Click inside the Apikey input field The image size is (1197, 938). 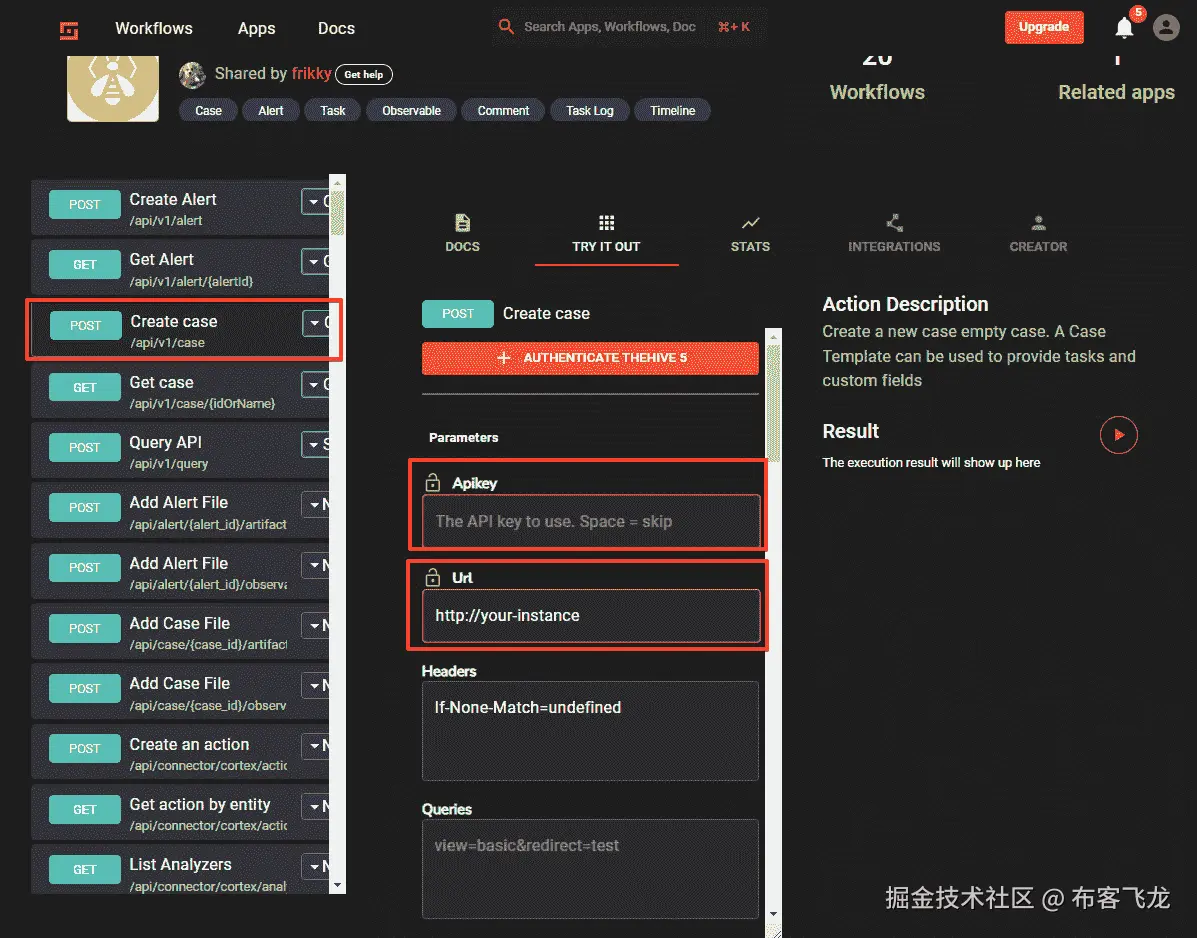(x=589, y=520)
